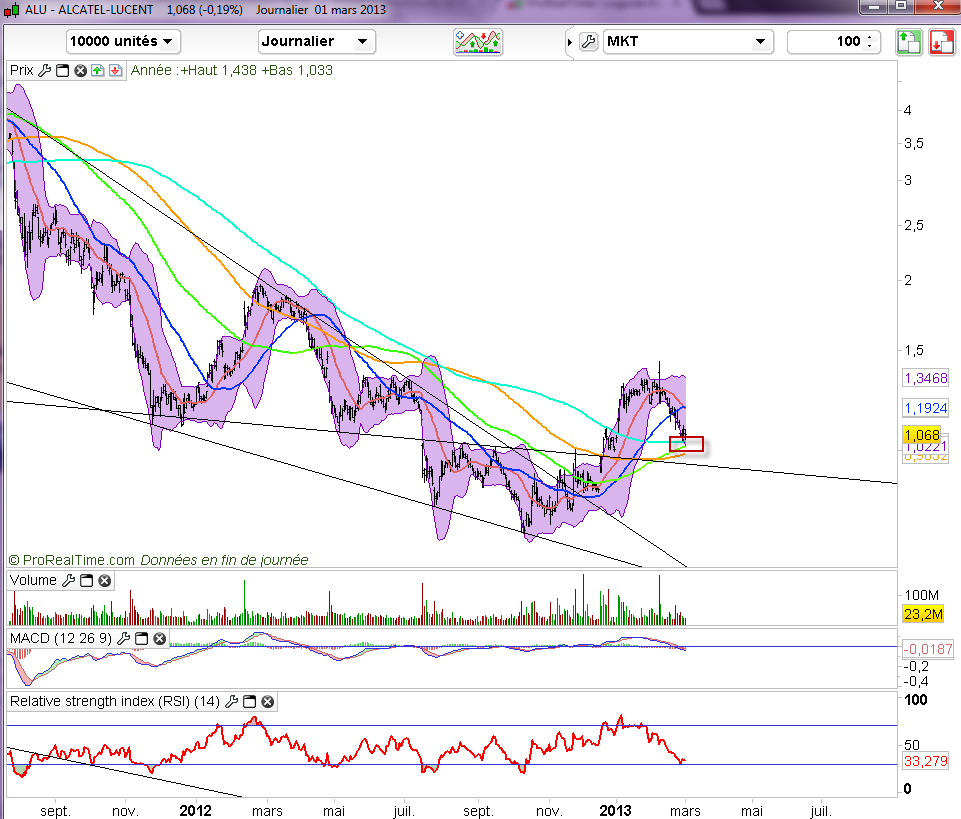961x819 pixels.
Task: Open the MACD indicator wrench settings
Action: click(124, 638)
